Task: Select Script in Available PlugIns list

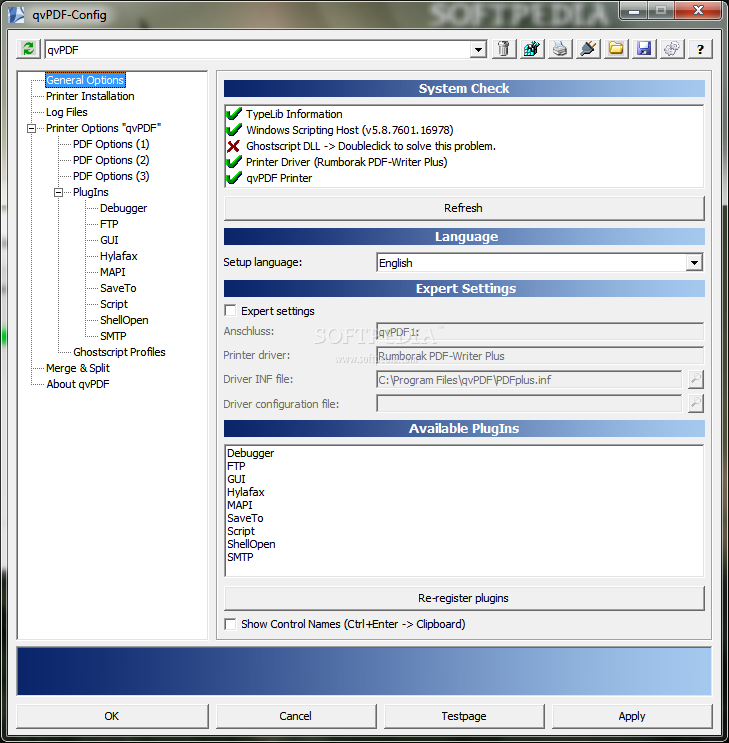Action: [x=241, y=531]
